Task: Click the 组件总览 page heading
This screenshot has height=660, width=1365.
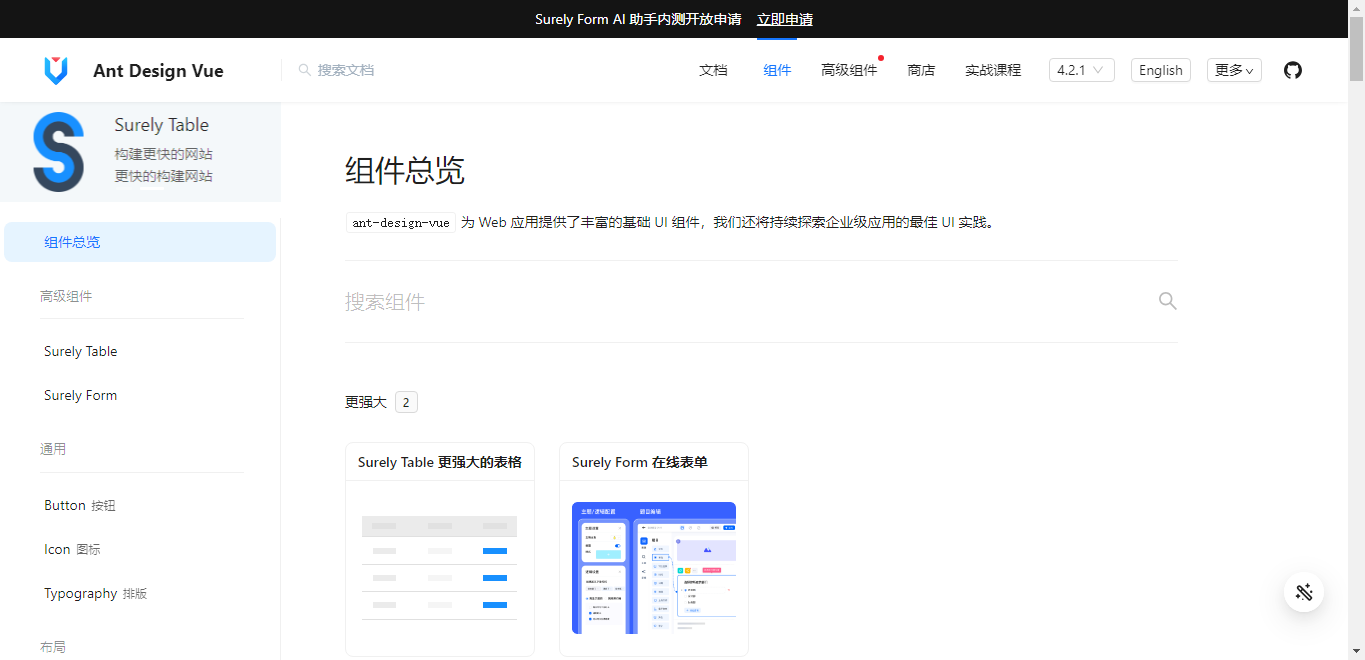Action: click(x=405, y=171)
